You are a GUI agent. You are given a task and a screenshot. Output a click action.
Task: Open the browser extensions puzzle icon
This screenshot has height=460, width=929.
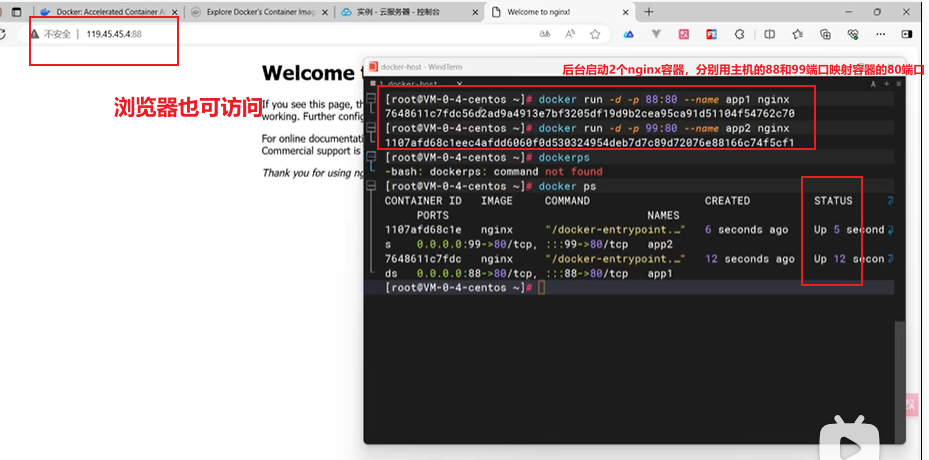739,34
